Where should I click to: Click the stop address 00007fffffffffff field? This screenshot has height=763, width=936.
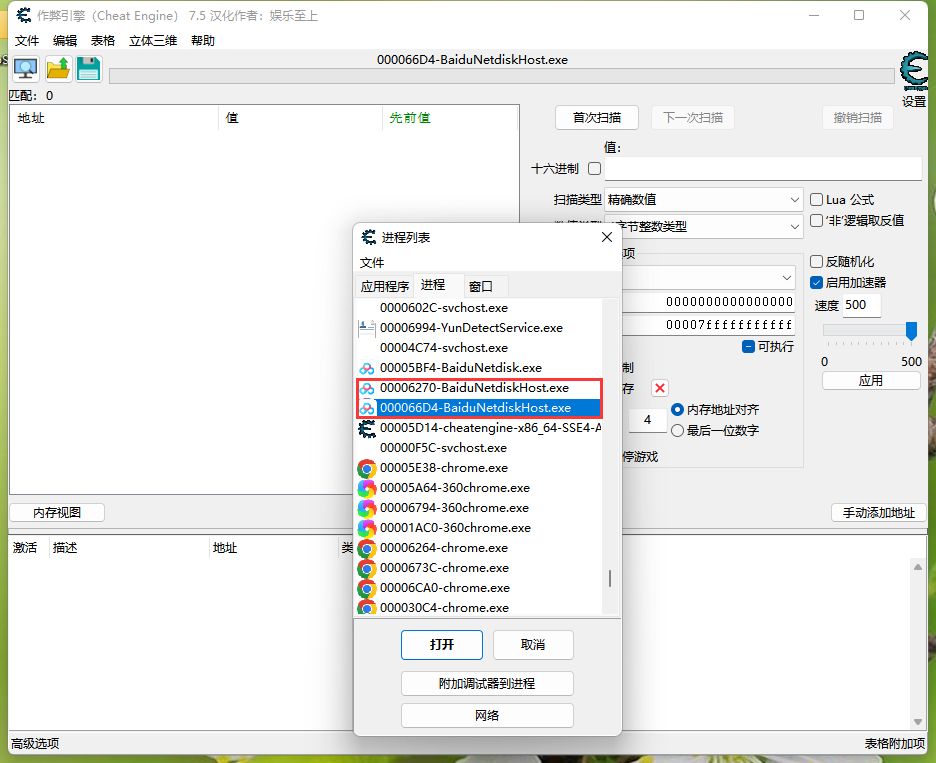(x=709, y=325)
